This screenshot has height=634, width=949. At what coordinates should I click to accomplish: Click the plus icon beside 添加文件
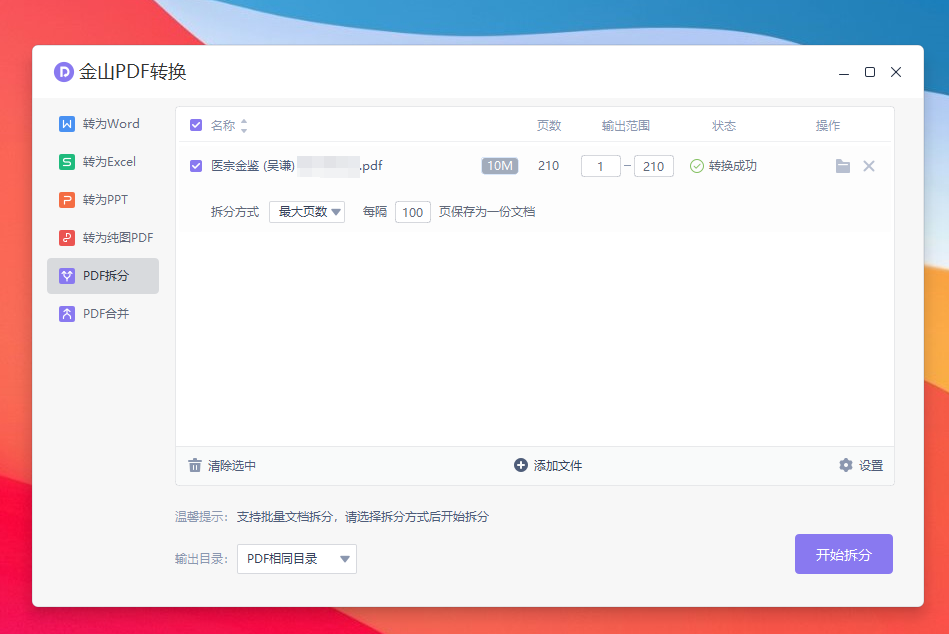(520, 465)
